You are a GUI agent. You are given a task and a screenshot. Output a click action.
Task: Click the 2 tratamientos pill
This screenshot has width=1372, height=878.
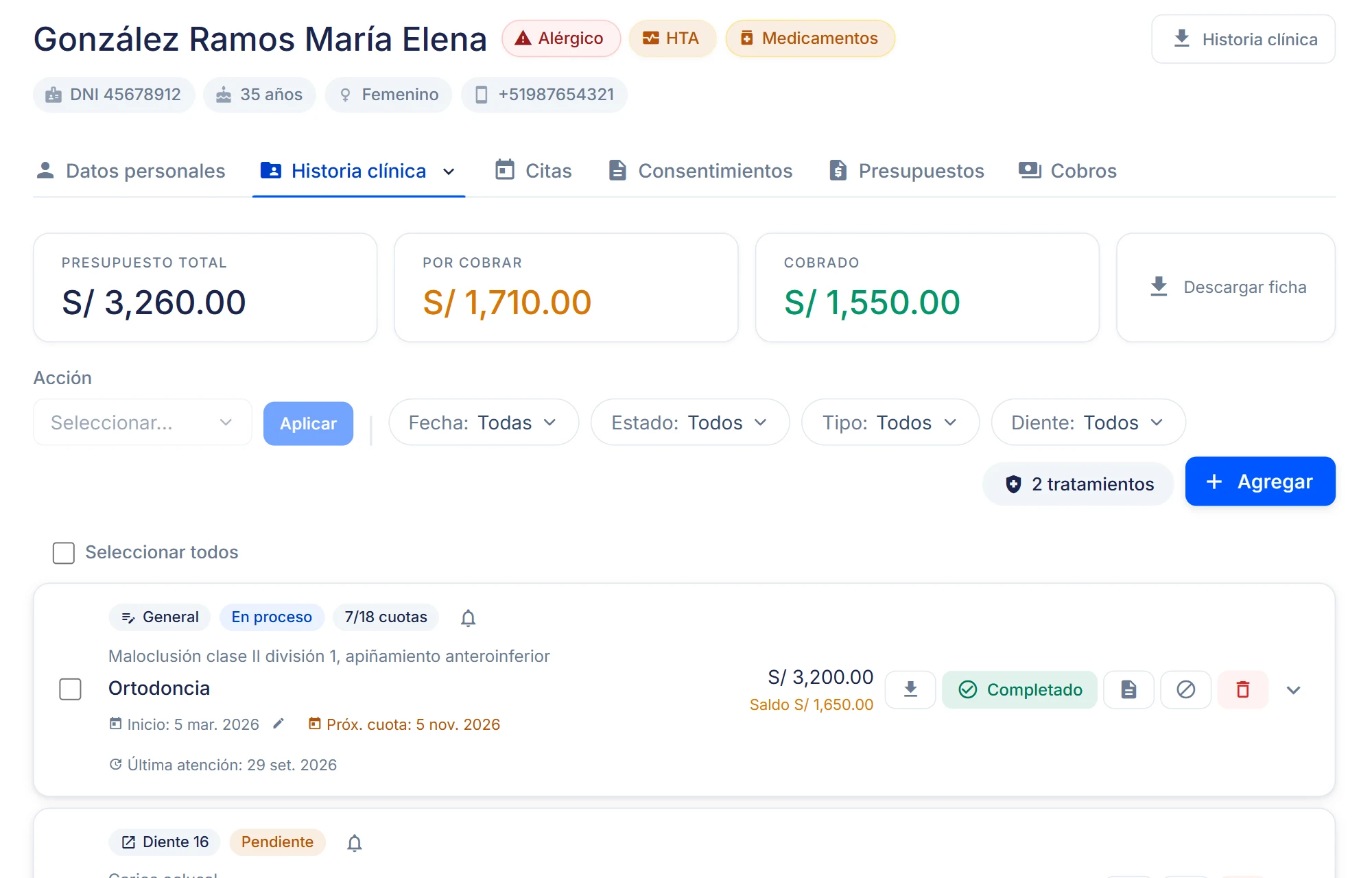1078,484
